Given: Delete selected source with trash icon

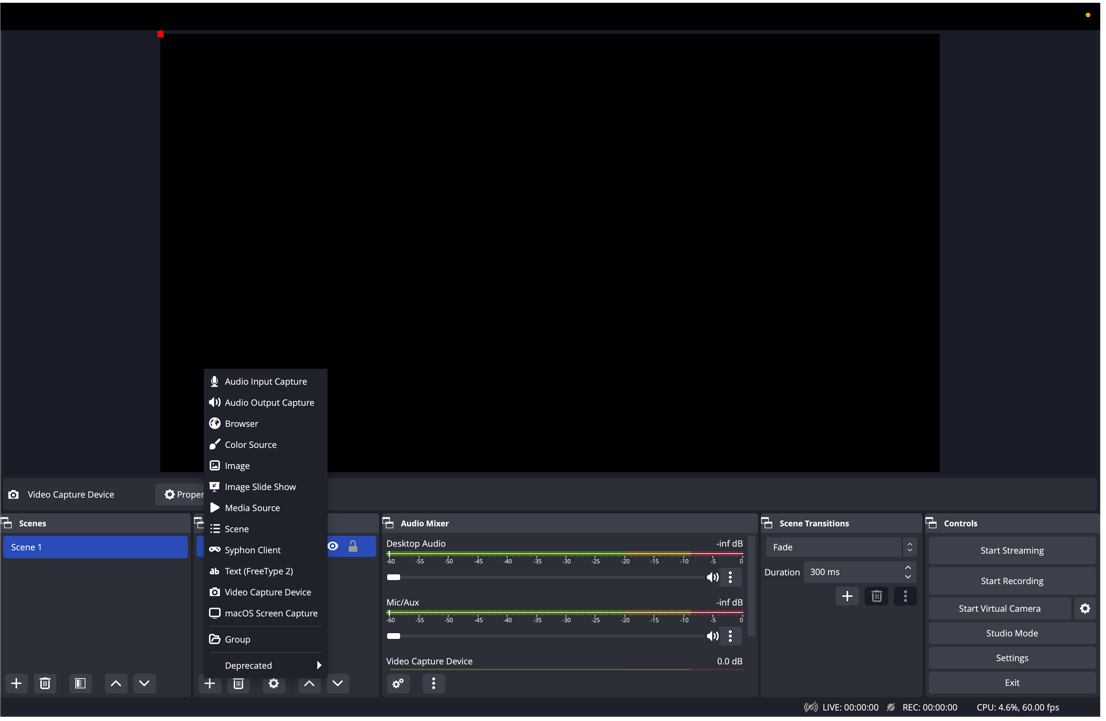Looking at the screenshot, I should pyautogui.click(x=238, y=686).
